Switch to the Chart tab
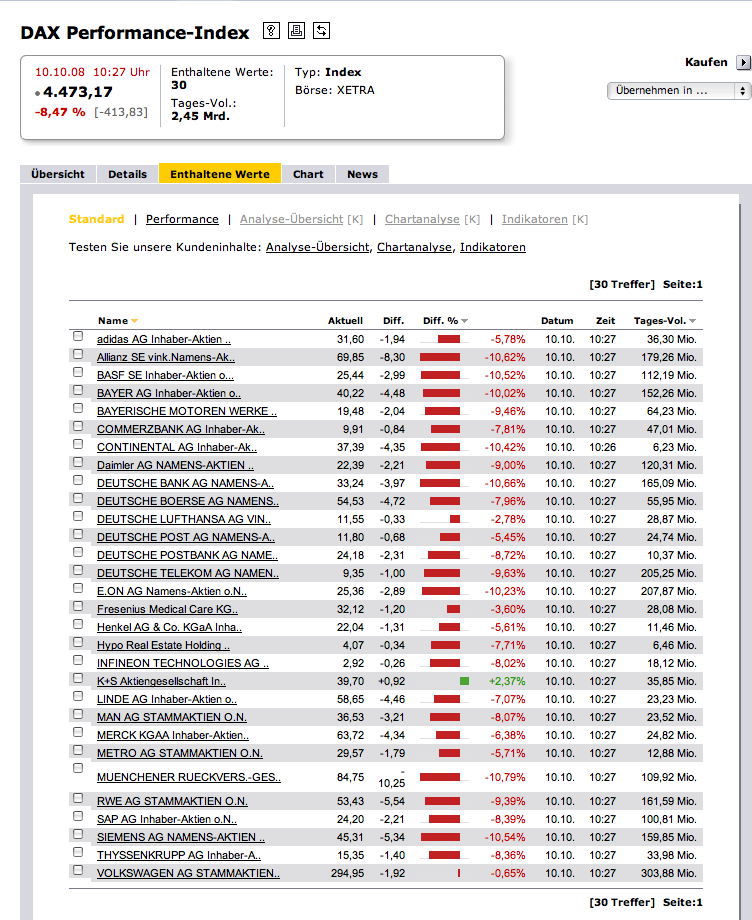This screenshot has height=920, width=752. point(308,174)
